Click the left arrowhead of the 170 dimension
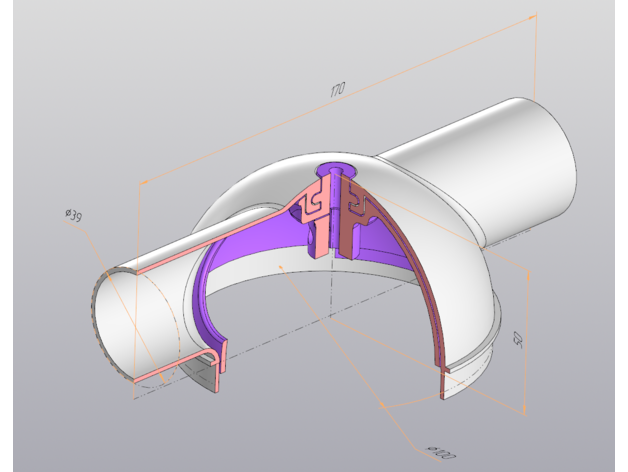Screen dimensions: 628x472 pyautogui.click(x=143, y=182)
